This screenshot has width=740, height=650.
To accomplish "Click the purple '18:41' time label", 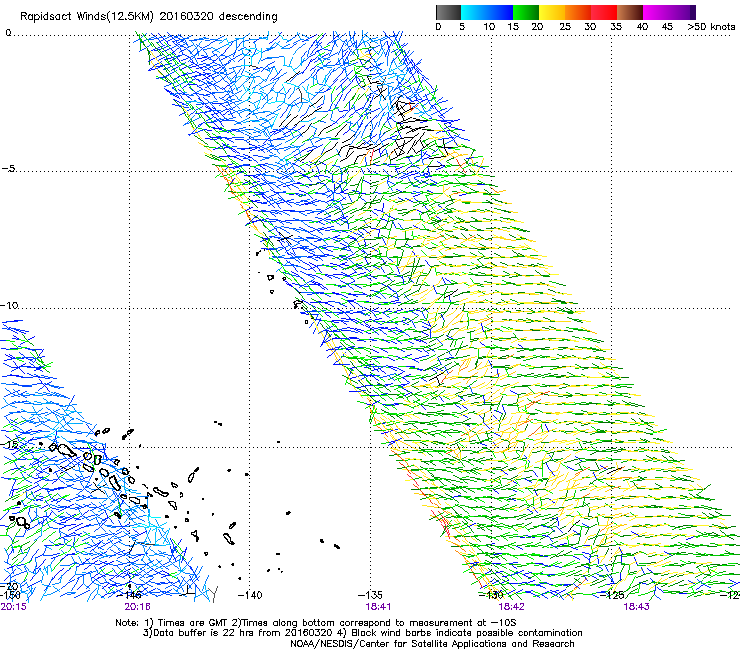I will click(378, 607).
